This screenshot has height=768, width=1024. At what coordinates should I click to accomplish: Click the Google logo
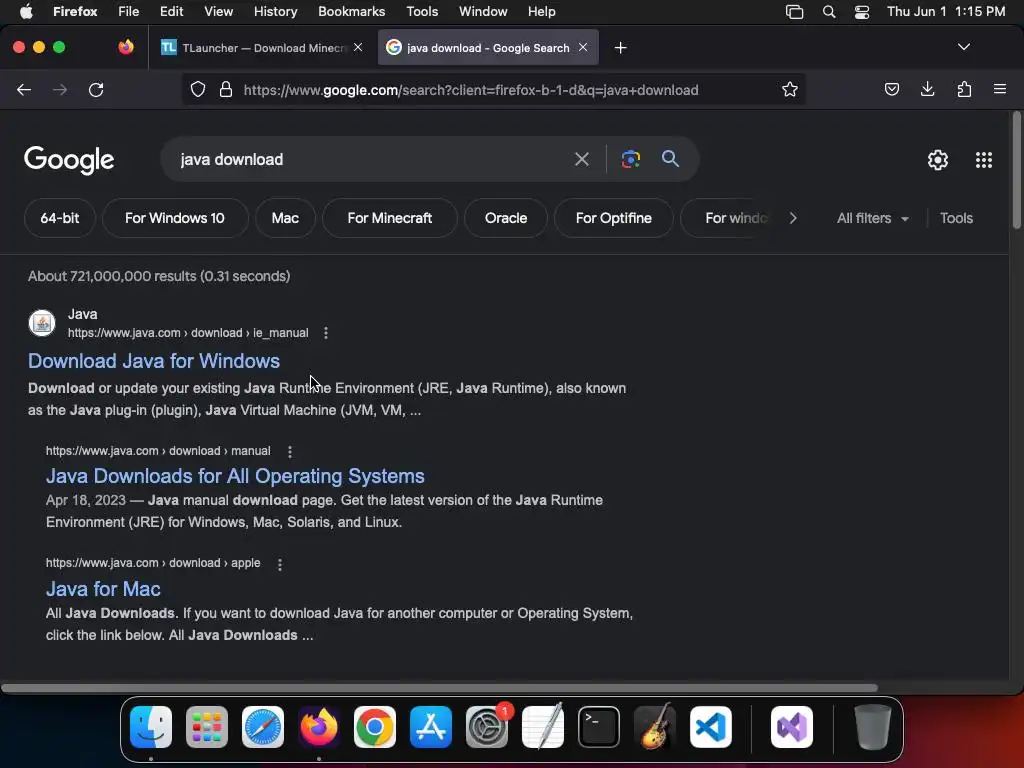click(x=69, y=160)
